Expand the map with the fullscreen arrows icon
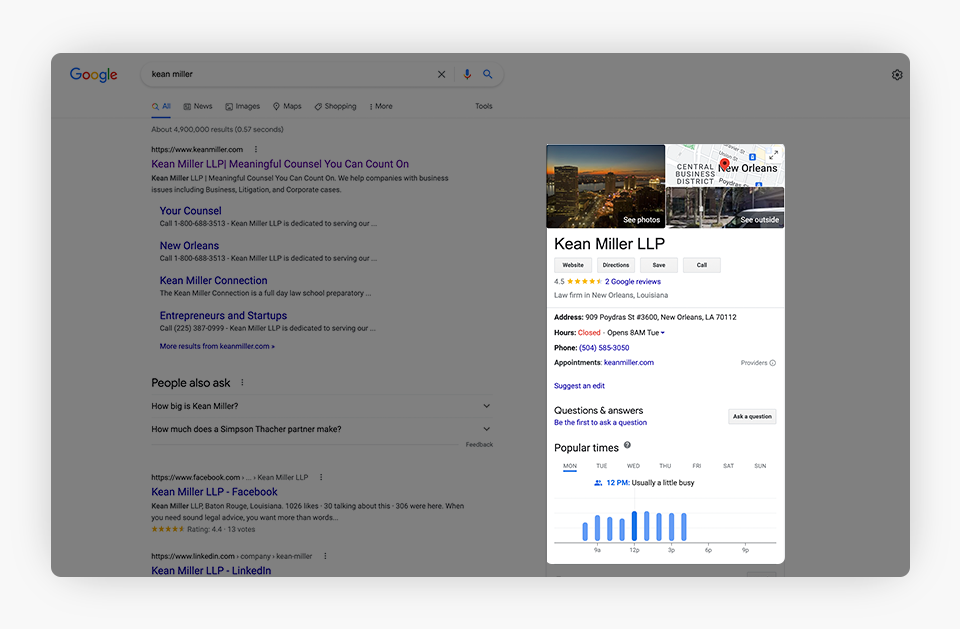Viewport: 960px width, 629px height. (x=773, y=155)
